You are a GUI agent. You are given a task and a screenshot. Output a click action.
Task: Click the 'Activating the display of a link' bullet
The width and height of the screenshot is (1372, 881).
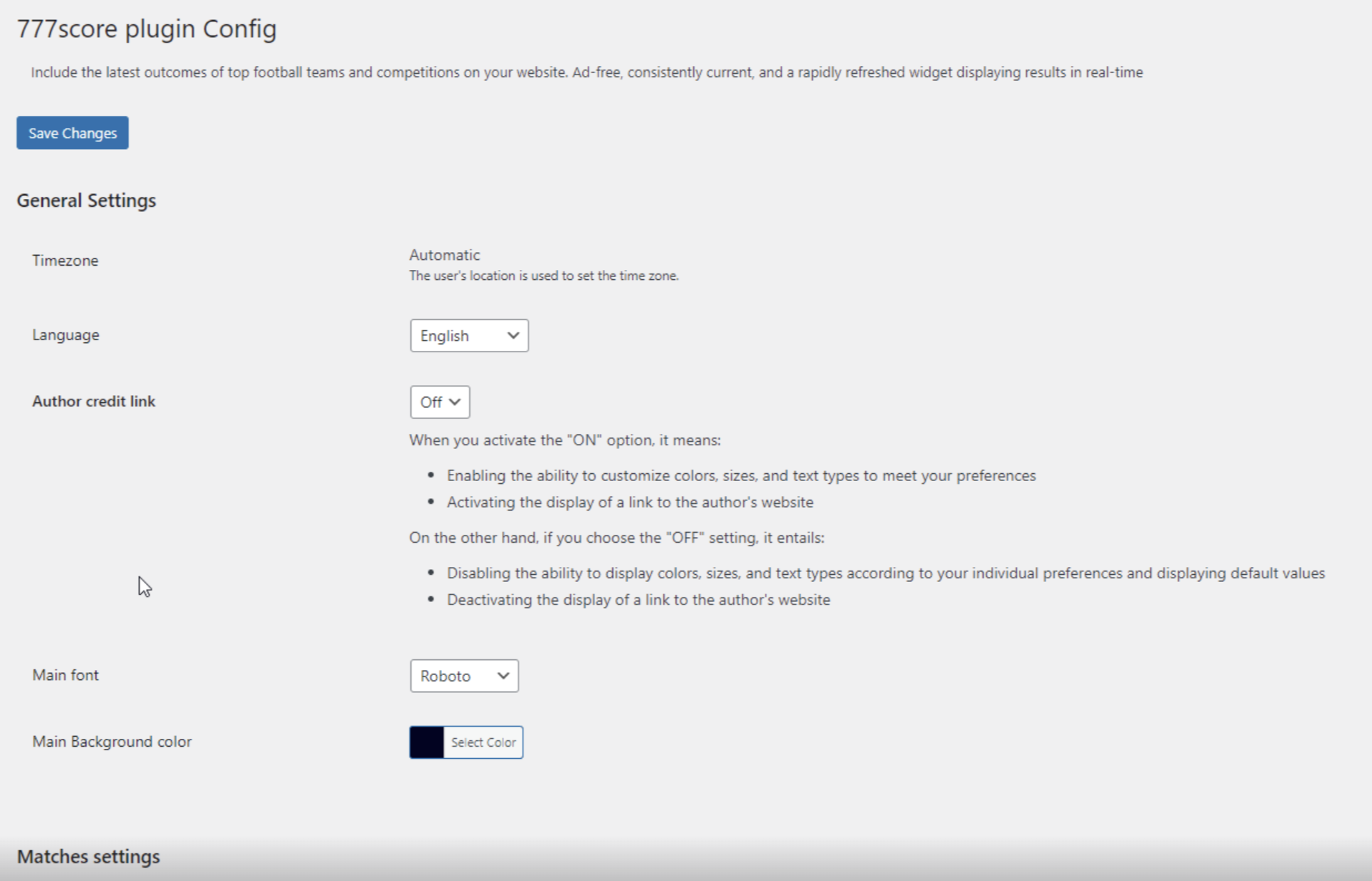[630, 502]
